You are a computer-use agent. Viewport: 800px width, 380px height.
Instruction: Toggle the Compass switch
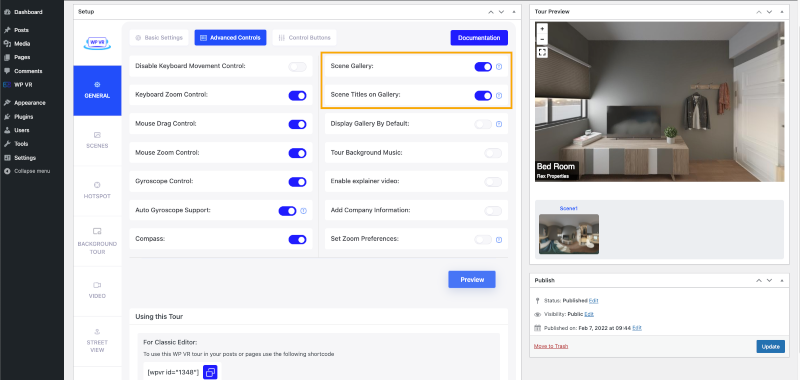[x=297, y=239]
